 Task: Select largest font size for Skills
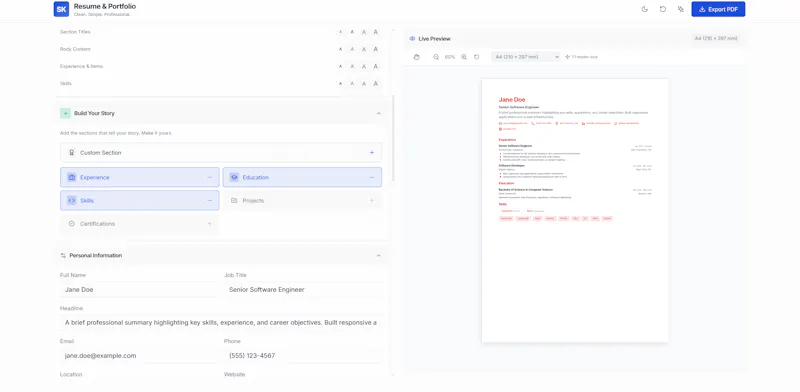click(376, 83)
